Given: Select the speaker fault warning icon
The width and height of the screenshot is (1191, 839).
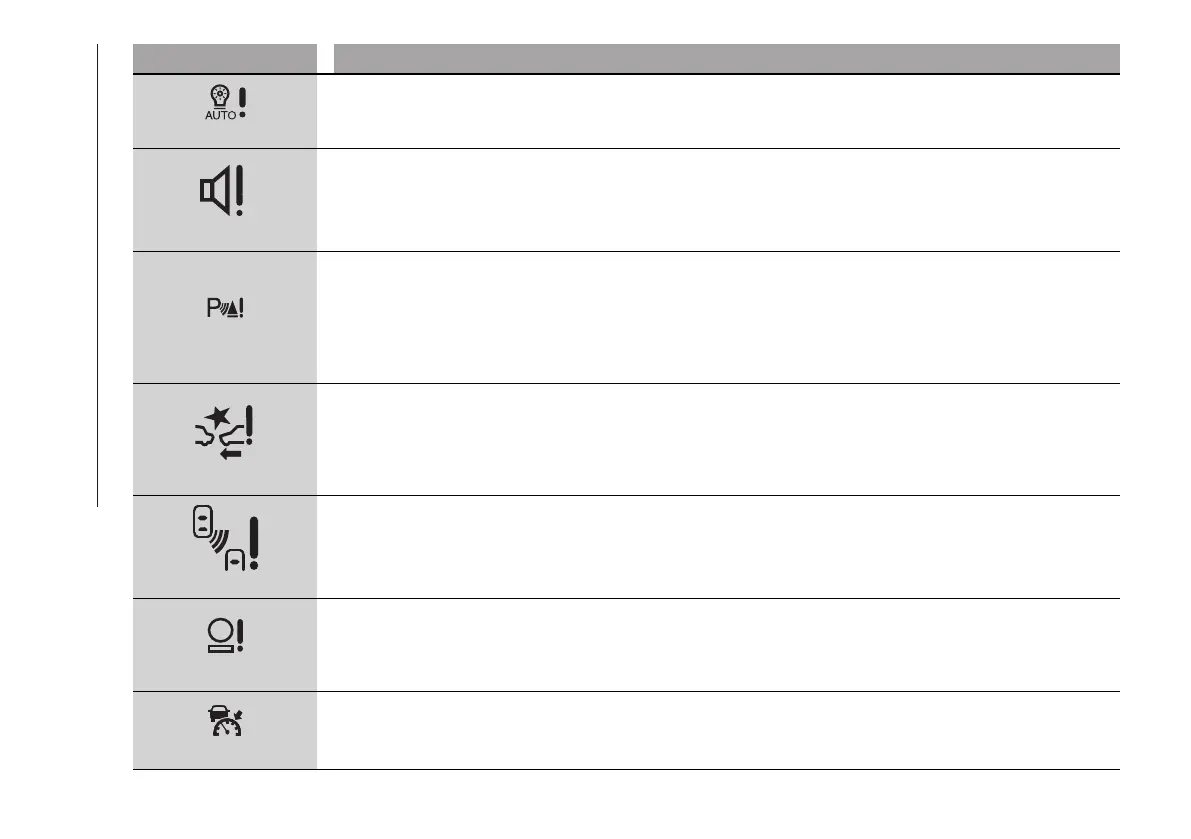Looking at the screenshot, I should (223, 194).
